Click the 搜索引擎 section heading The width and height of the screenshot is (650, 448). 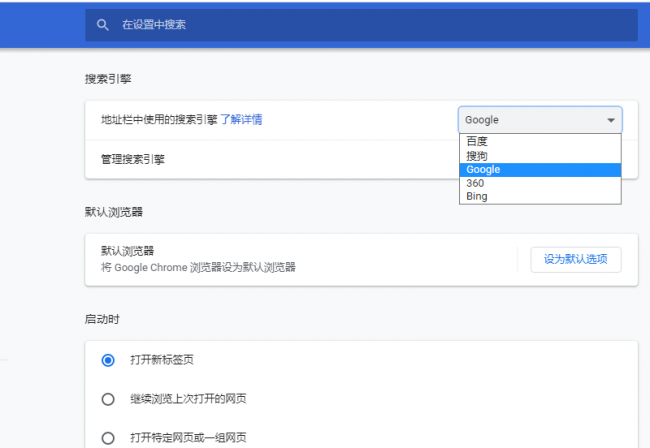pyautogui.click(x=108, y=79)
